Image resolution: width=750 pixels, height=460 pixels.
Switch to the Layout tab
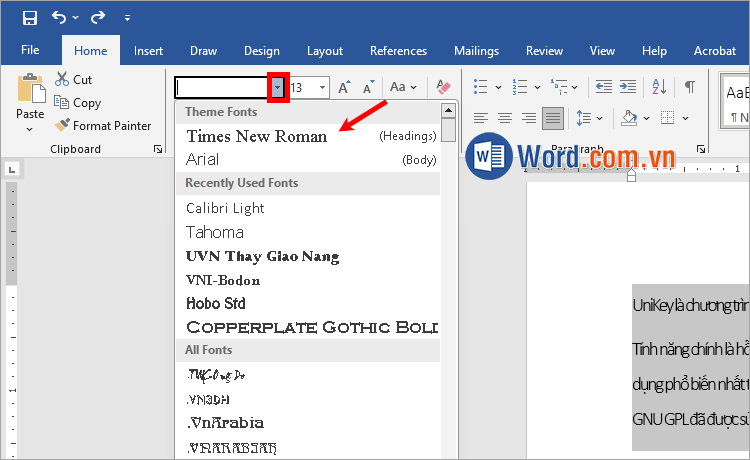coord(324,50)
